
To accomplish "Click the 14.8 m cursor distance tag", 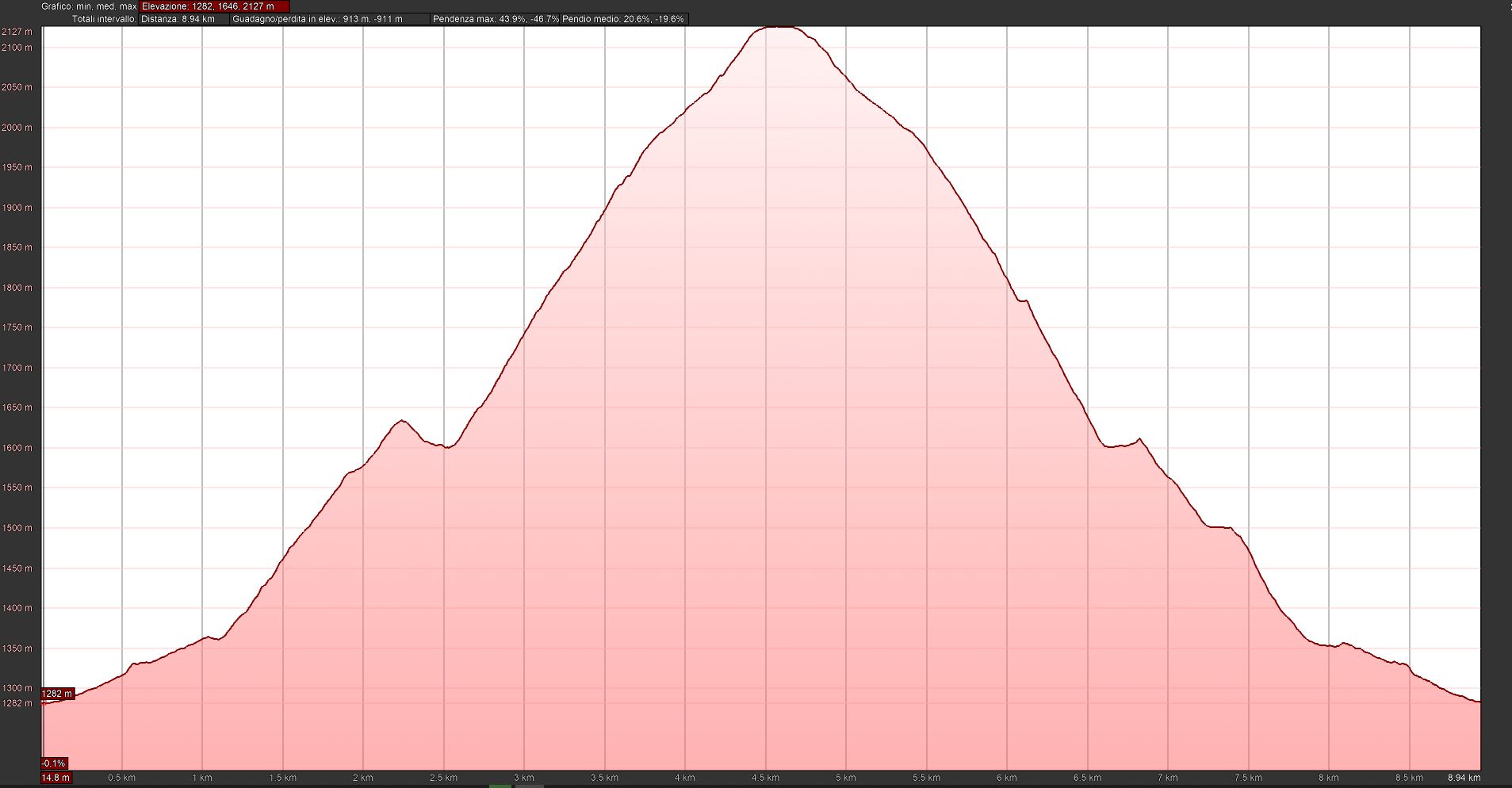I will 56,778.
